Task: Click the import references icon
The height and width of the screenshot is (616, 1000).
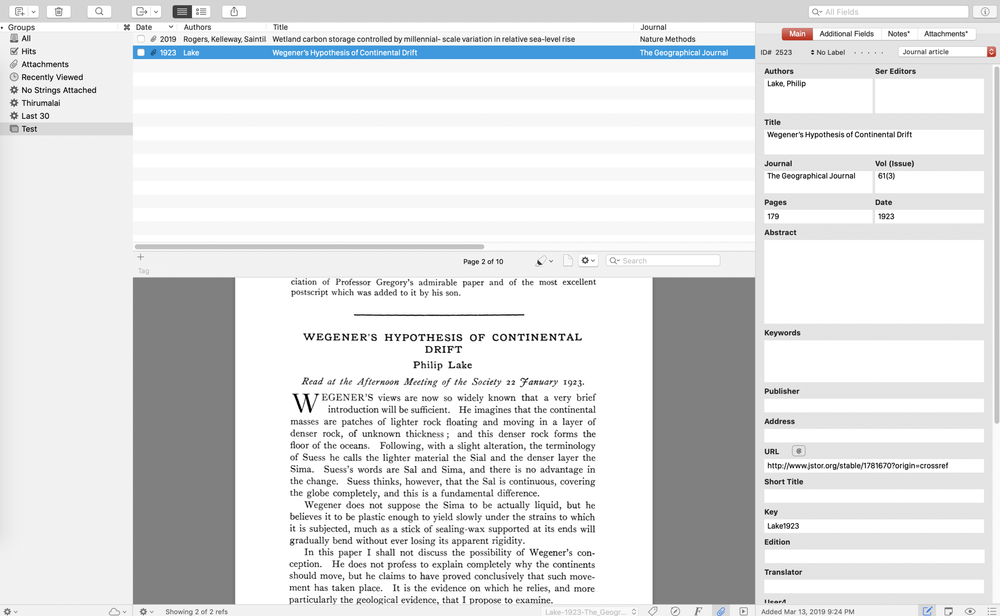Action: (142, 11)
